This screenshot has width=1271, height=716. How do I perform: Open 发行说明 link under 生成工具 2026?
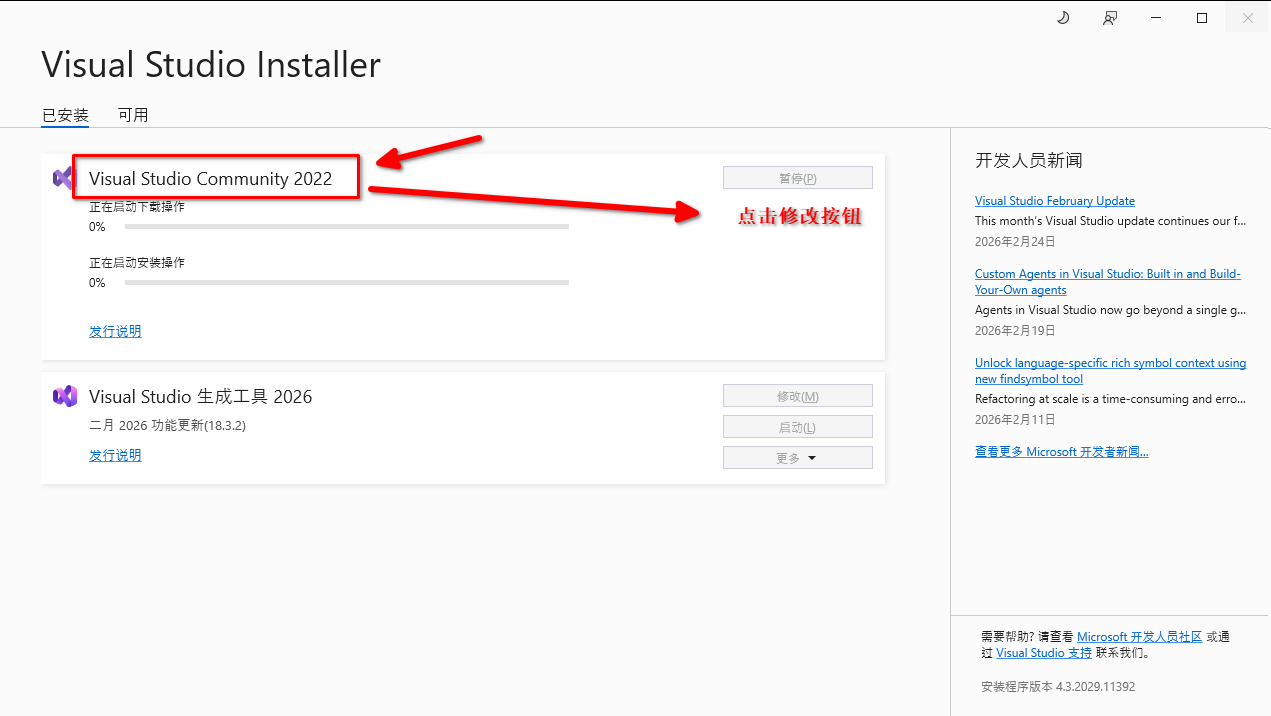coord(115,455)
